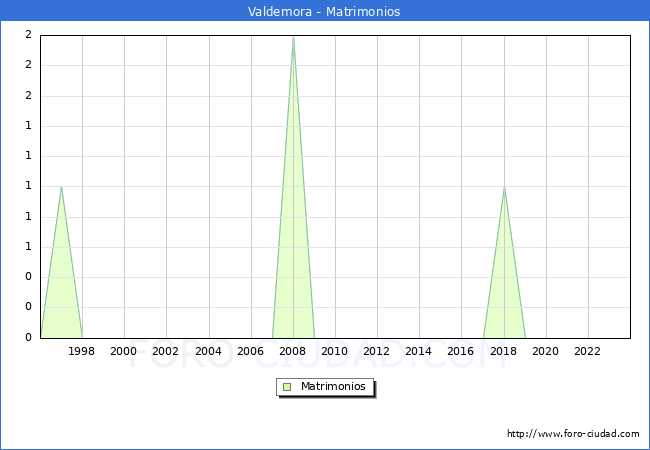650x450 pixels.
Task: Click the 'Matrimonios' legend label
Action: (x=333, y=386)
